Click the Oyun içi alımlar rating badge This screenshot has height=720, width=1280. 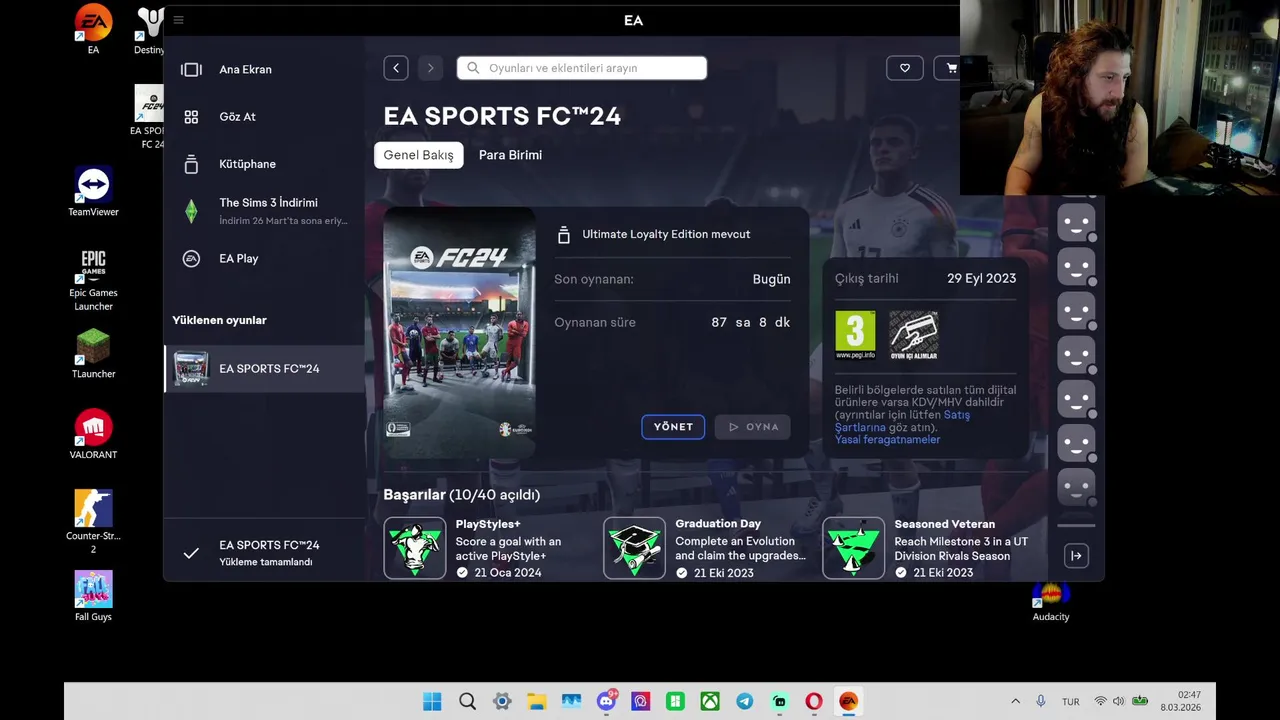point(914,336)
